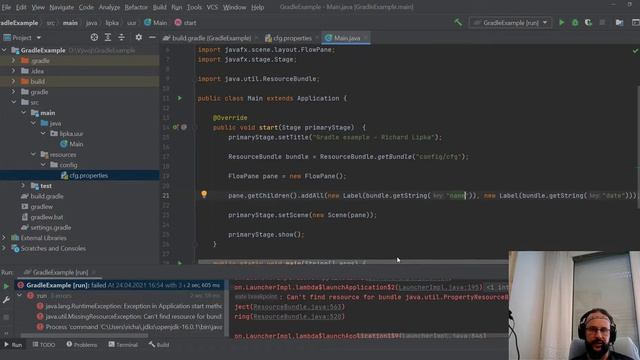
Task: Collapse the resources folder
Action: click(x=33, y=154)
